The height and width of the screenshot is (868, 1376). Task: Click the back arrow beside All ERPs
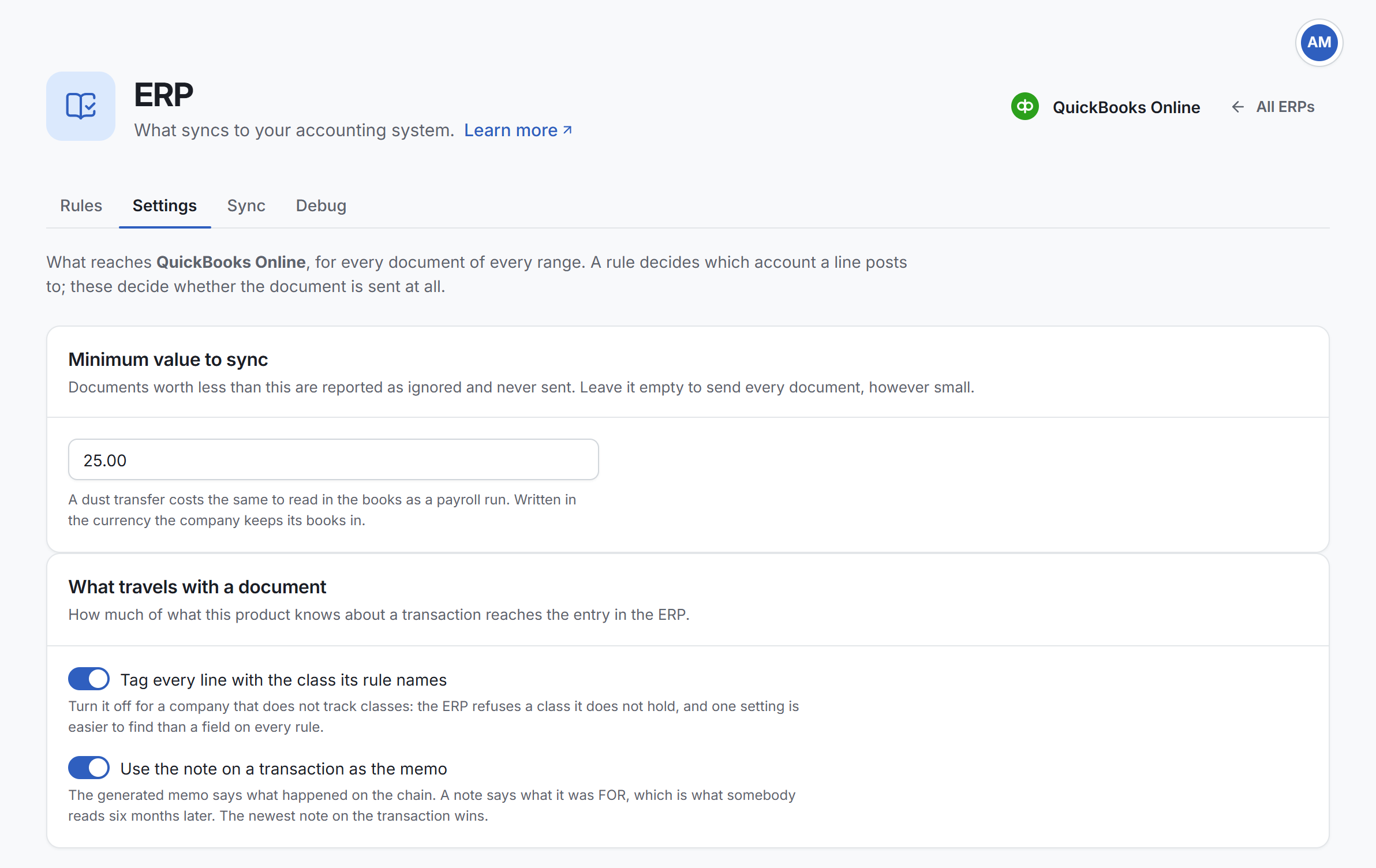(1237, 107)
